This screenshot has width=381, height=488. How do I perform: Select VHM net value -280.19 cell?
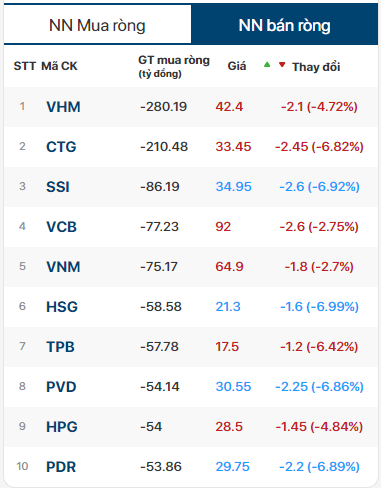pos(164,107)
